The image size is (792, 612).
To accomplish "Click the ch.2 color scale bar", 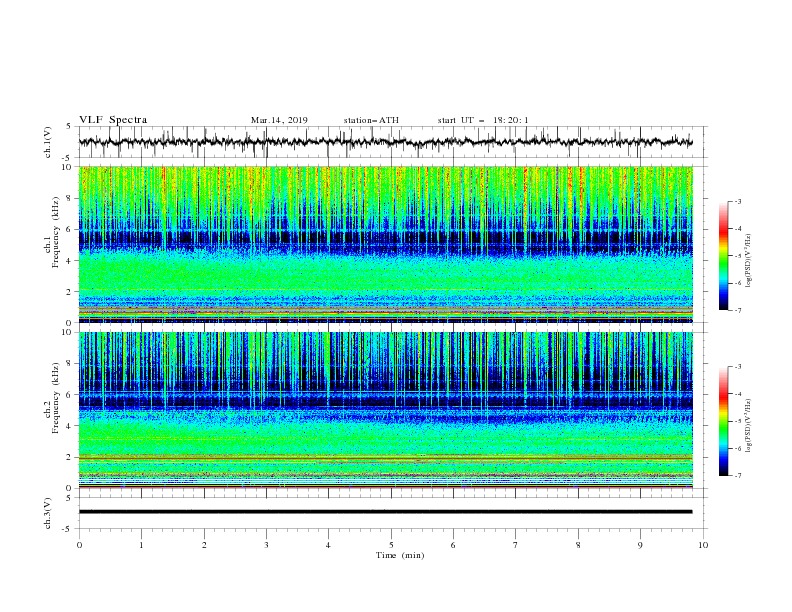I will coord(723,421).
